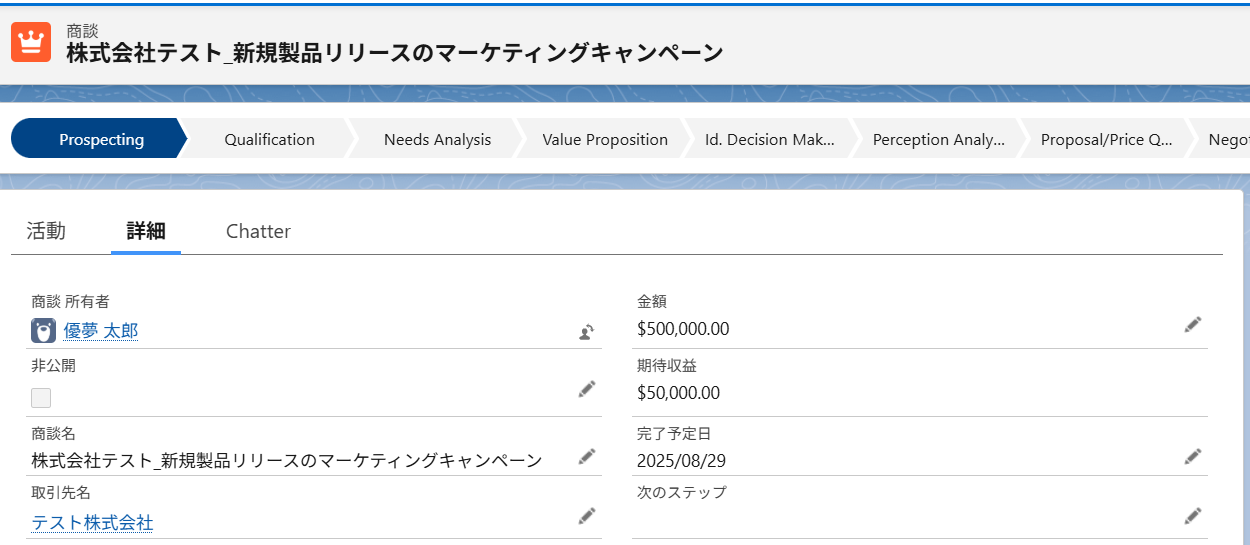The height and width of the screenshot is (545, 1250).
Task: Click the pencil icon to edit 取引先名
Action: pos(587,516)
